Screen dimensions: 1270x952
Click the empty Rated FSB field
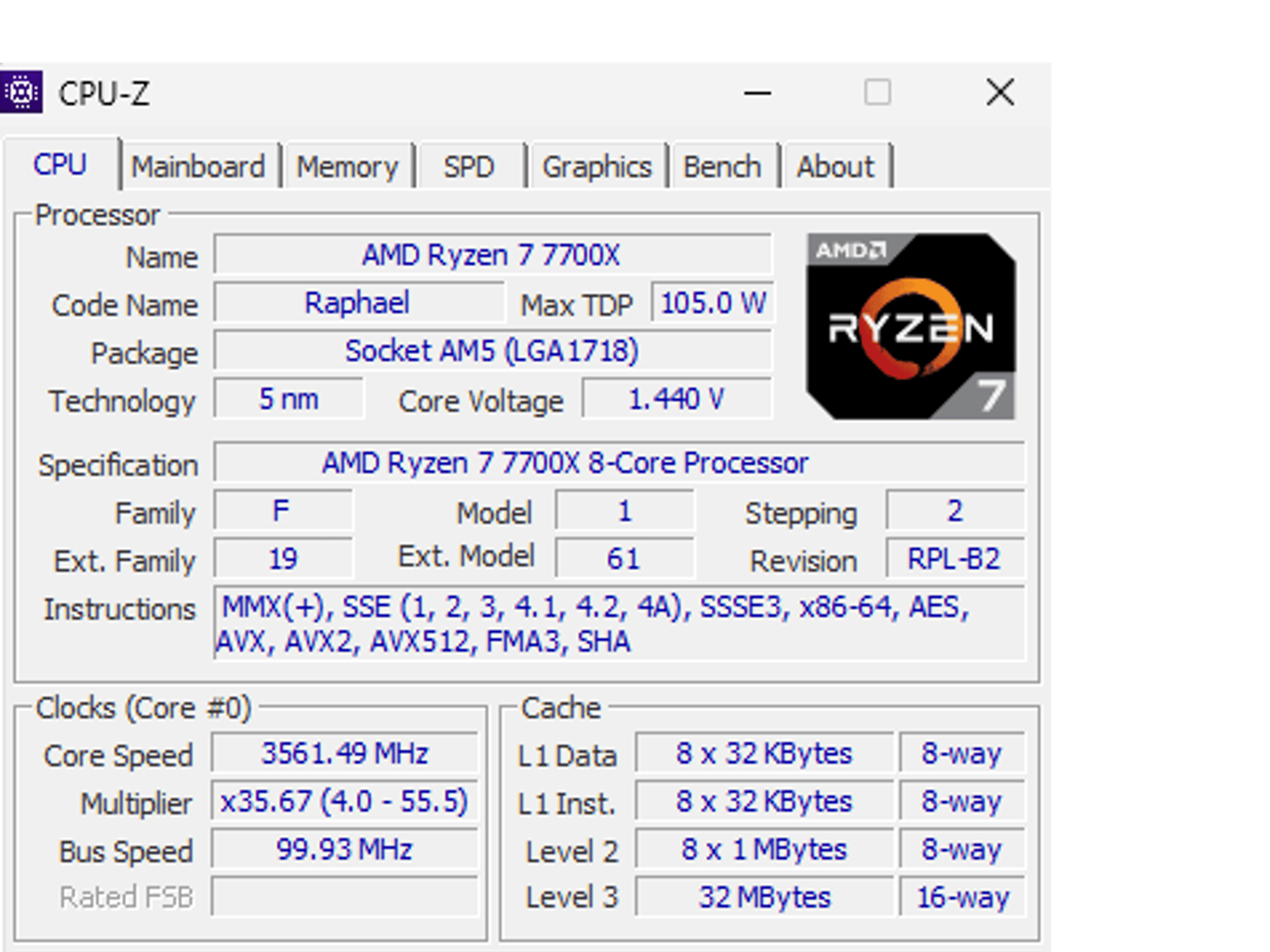345,896
